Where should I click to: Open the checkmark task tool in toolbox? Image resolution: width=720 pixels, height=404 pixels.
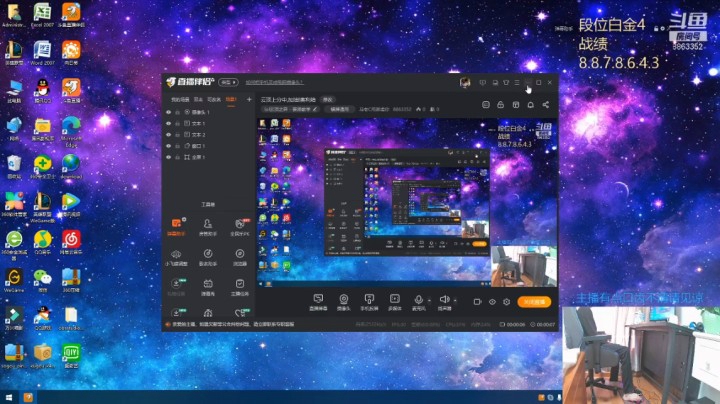(x=240, y=287)
